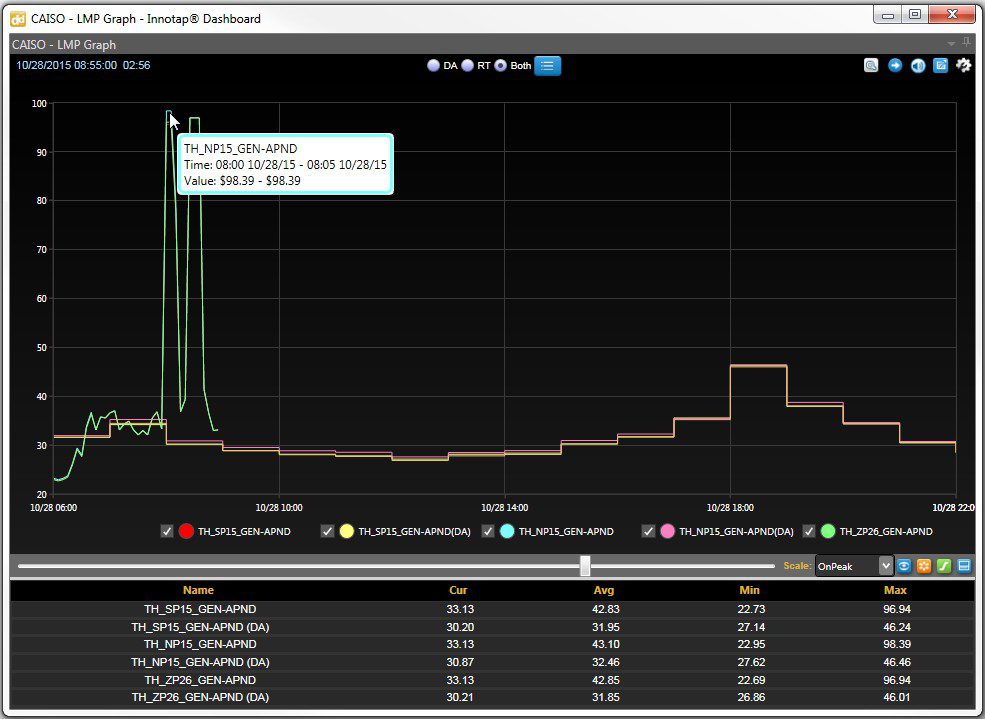Click the blue split-panel layout icon
The width and height of the screenshot is (985, 719).
point(964,566)
